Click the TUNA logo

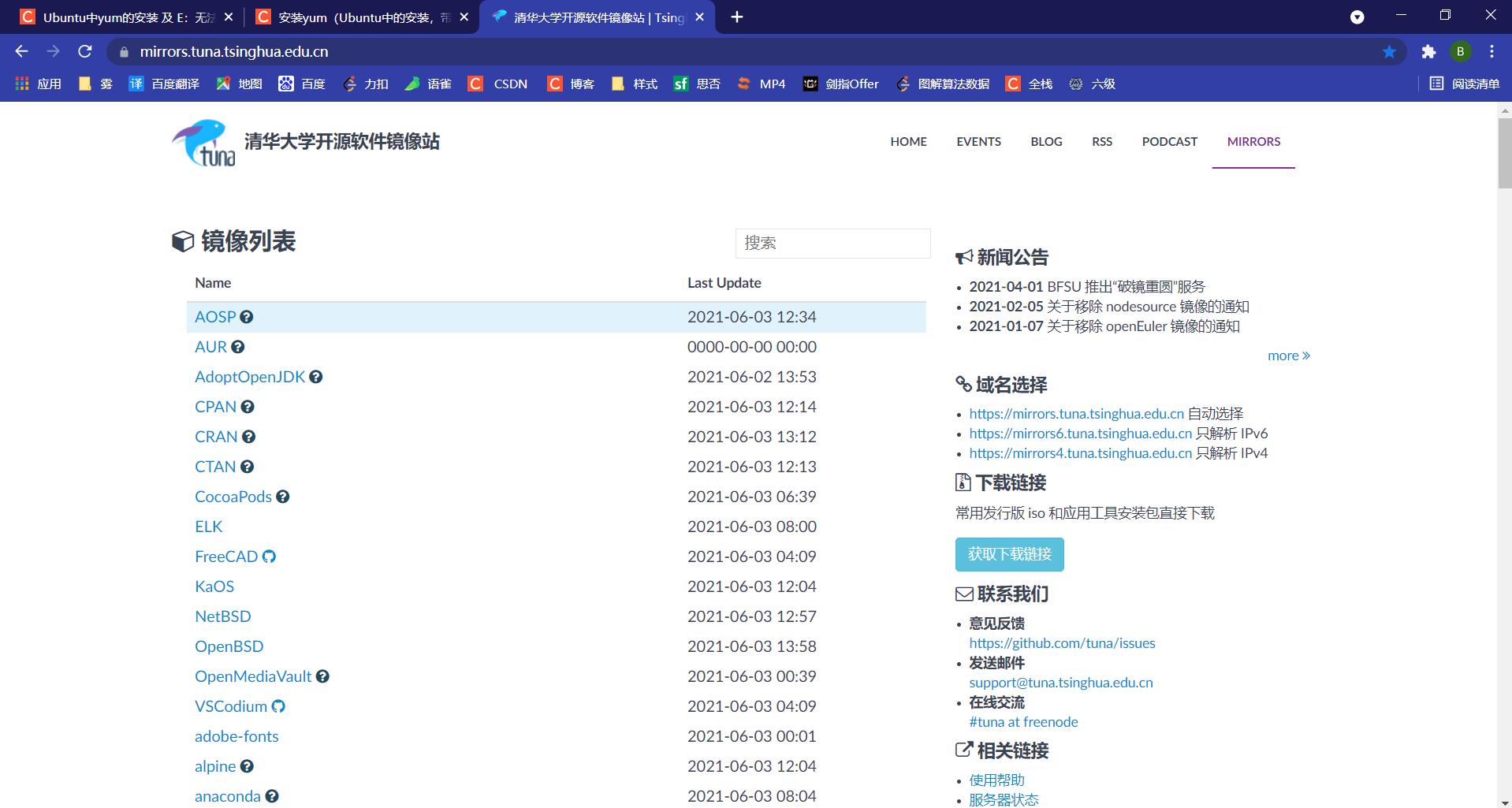[203, 143]
